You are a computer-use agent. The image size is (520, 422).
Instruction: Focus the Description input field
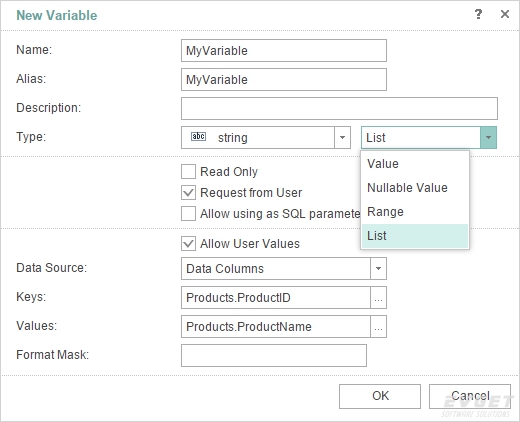[339, 108]
